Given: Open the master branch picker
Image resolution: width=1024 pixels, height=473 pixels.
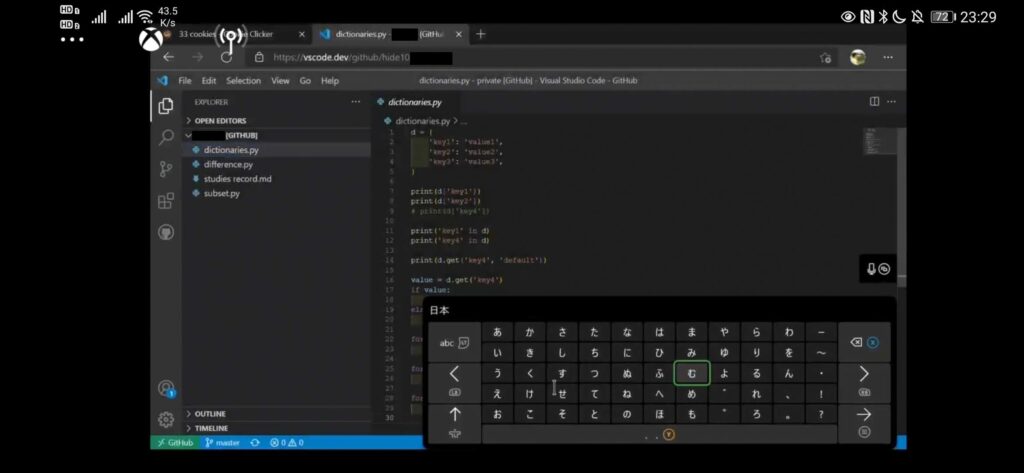Looking at the screenshot, I should pos(223,442).
